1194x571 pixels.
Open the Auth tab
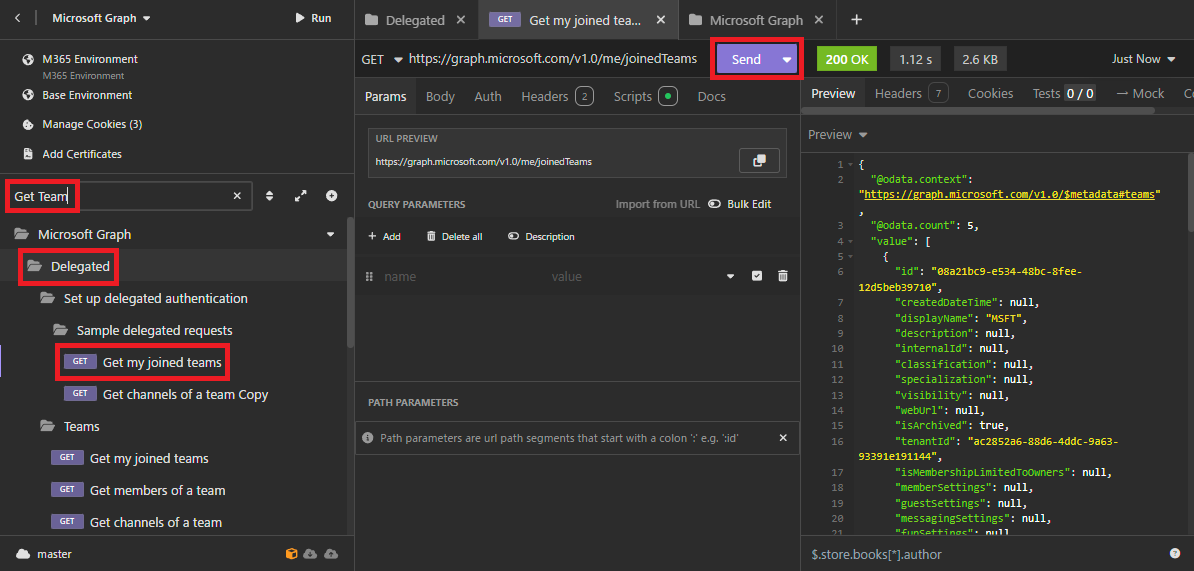pyautogui.click(x=488, y=97)
